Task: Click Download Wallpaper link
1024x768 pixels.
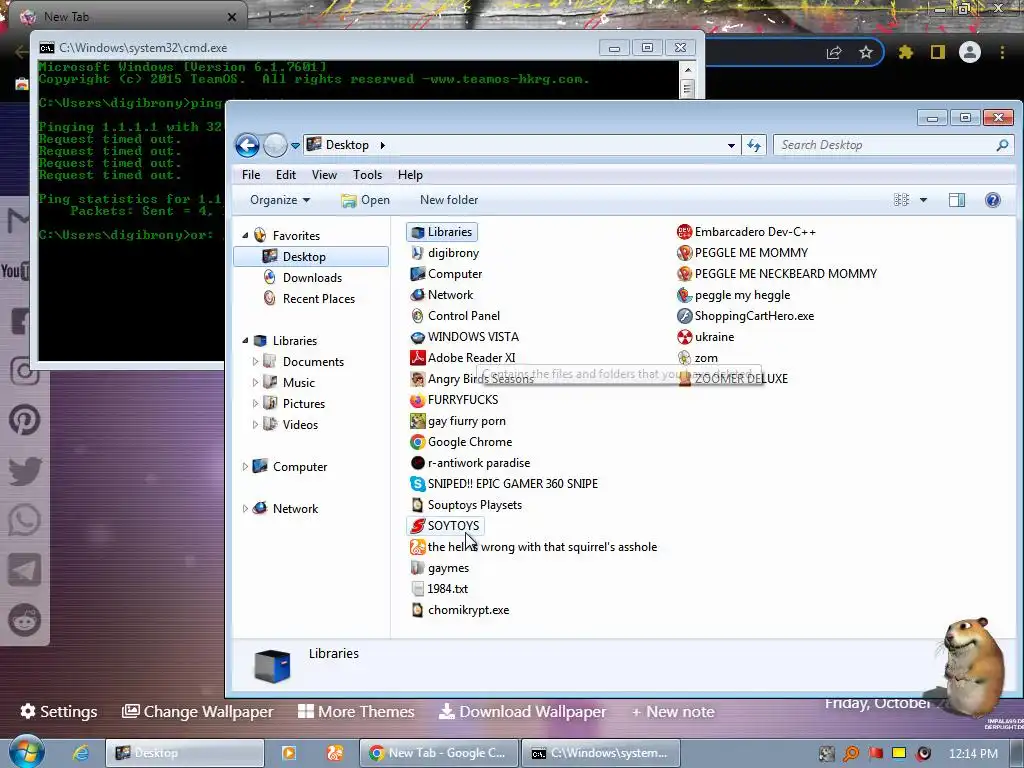Action: tap(522, 711)
